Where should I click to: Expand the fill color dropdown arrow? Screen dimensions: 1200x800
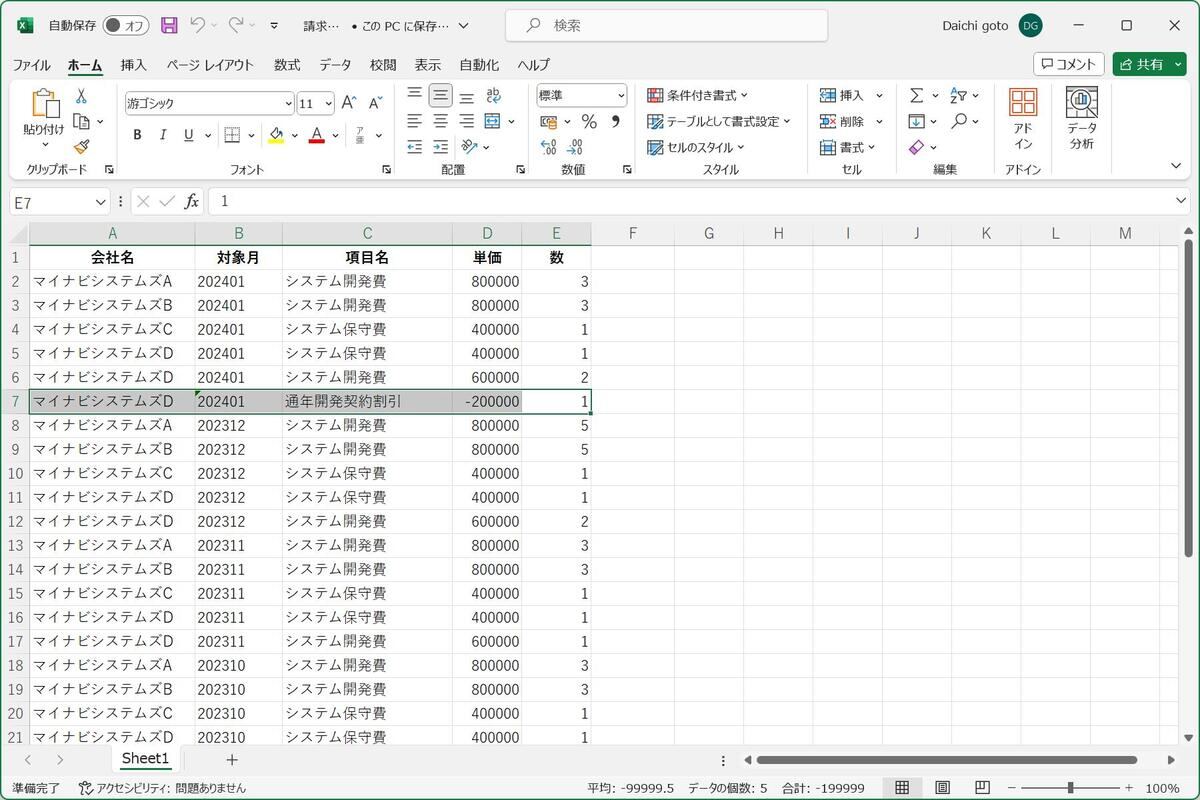point(294,135)
